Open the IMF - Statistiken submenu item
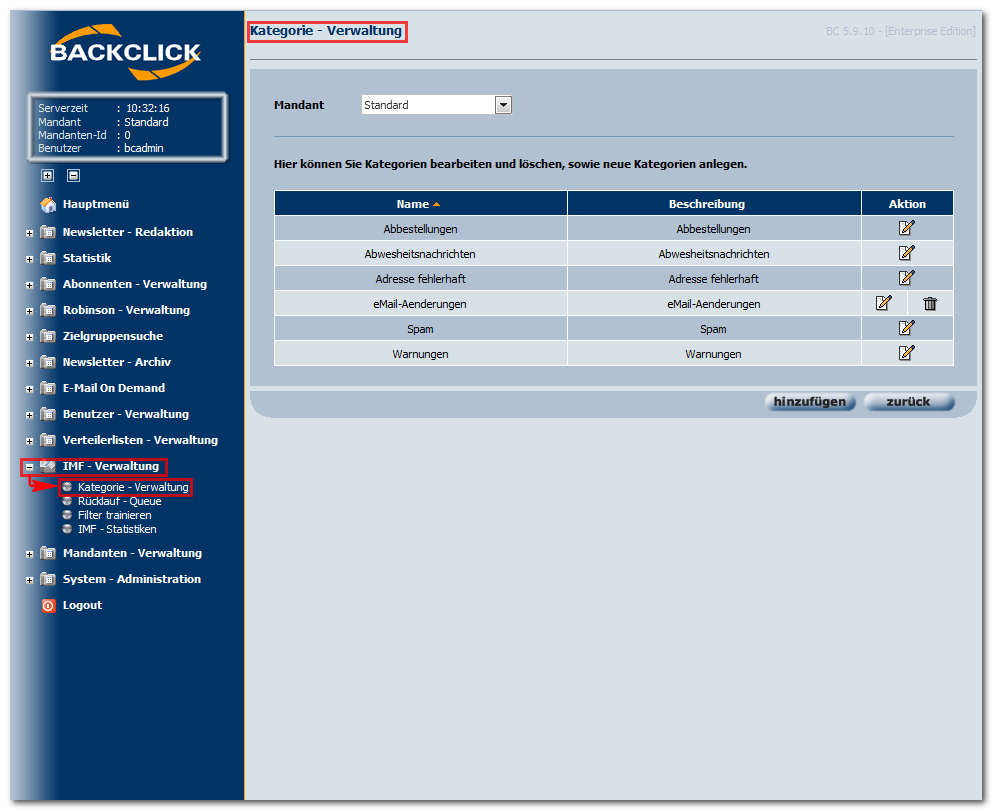Image resolution: width=993 pixels, height=811 pixels. [117, 529]
